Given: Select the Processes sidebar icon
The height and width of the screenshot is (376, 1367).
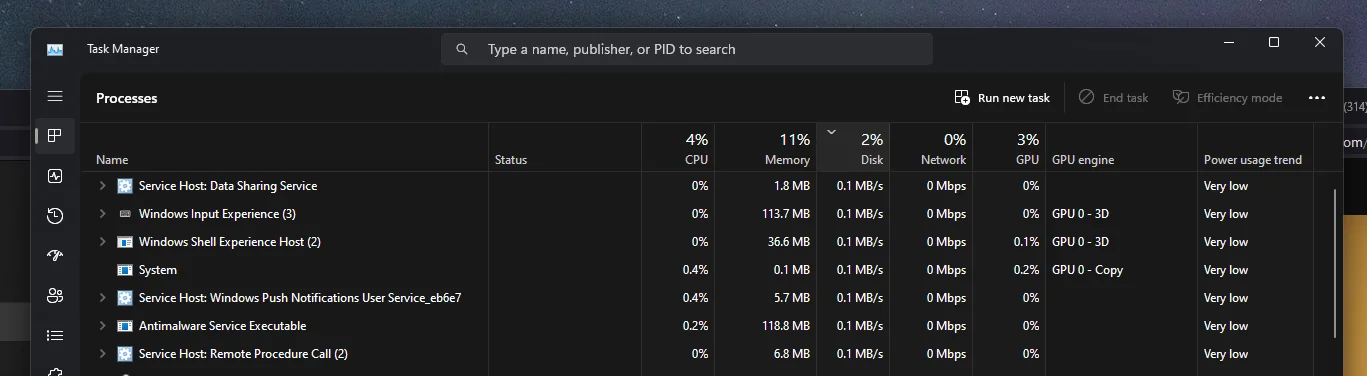Looking at the screenshot, I should (x=55, y=136).
